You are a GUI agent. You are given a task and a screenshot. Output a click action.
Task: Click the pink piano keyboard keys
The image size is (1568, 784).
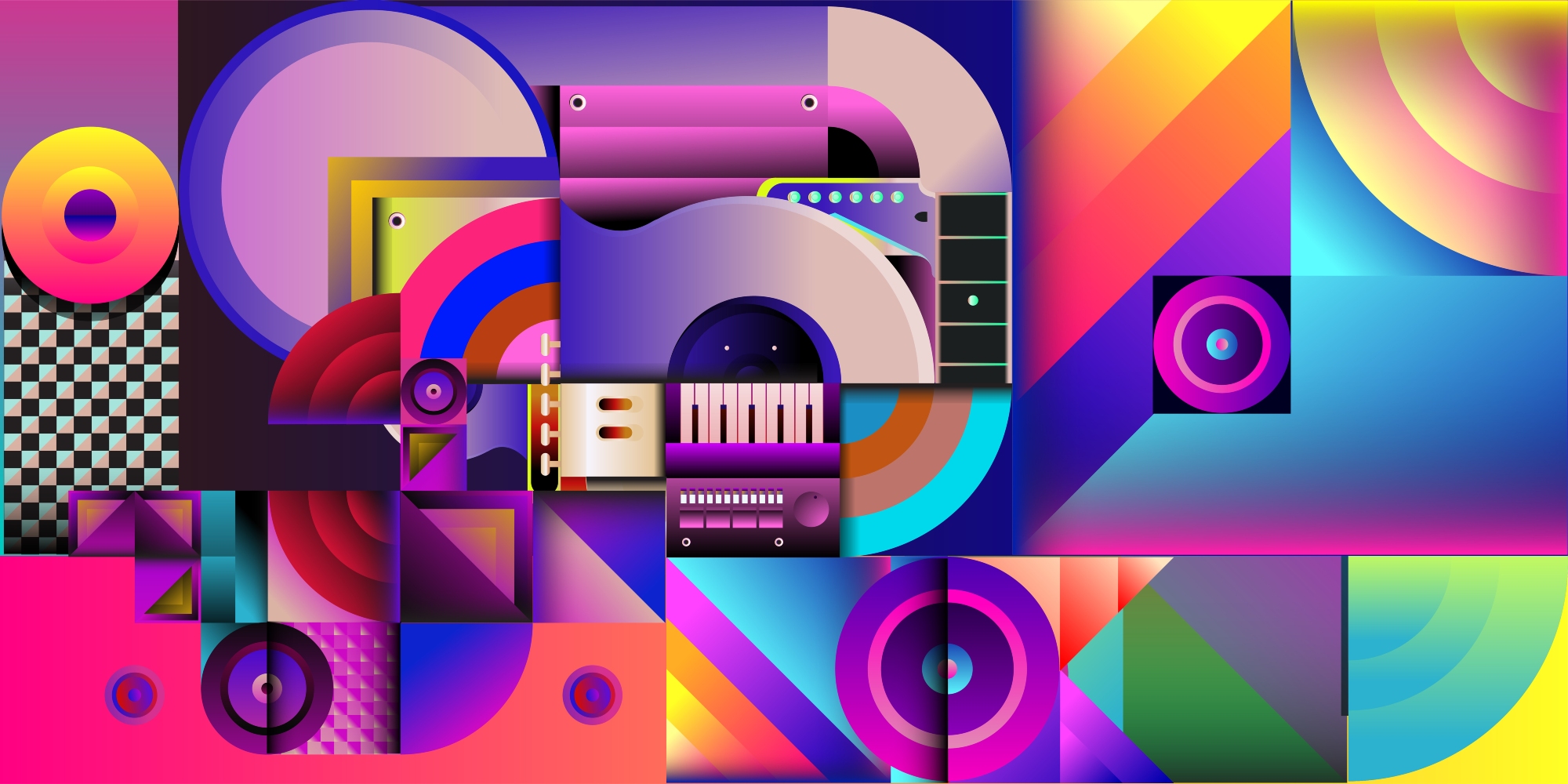pyautogui.click(x=751, y=413)
